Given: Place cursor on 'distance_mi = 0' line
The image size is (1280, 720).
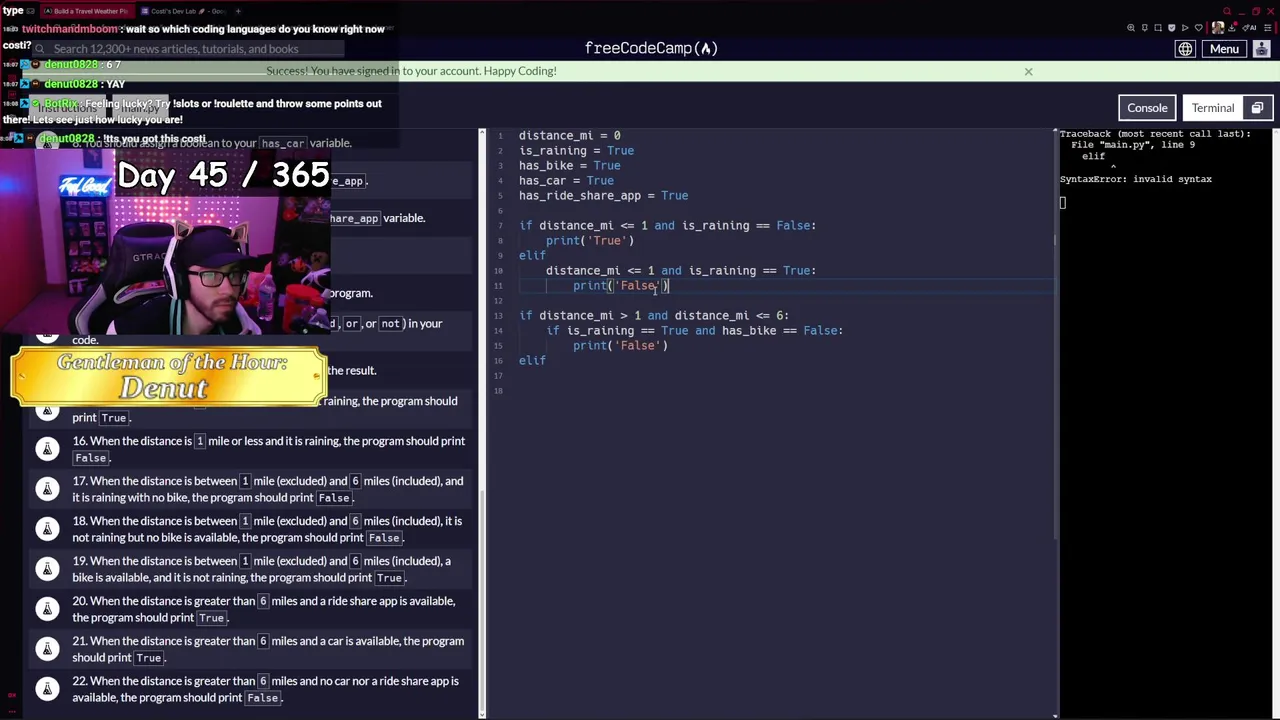Looking at the screenshot, I should pyautogui.click(x=569, y=135).
